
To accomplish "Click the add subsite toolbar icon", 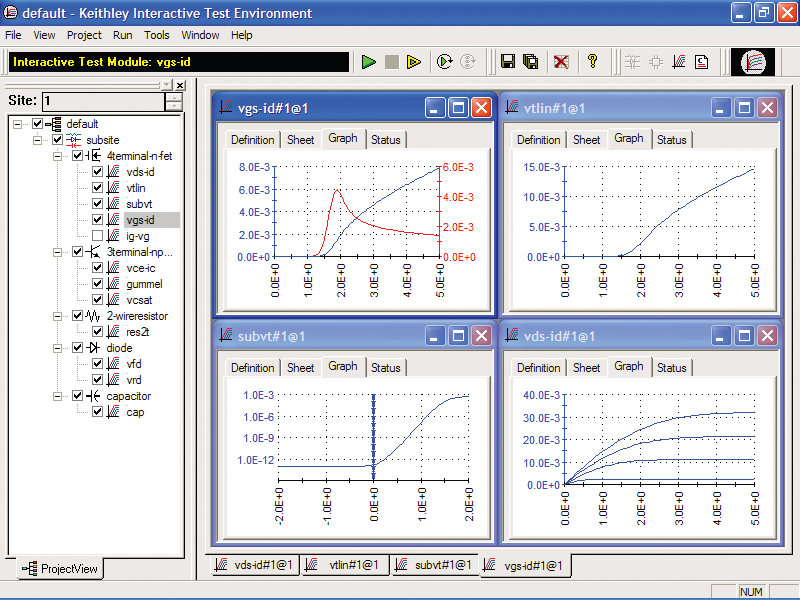I will point(633,62).
